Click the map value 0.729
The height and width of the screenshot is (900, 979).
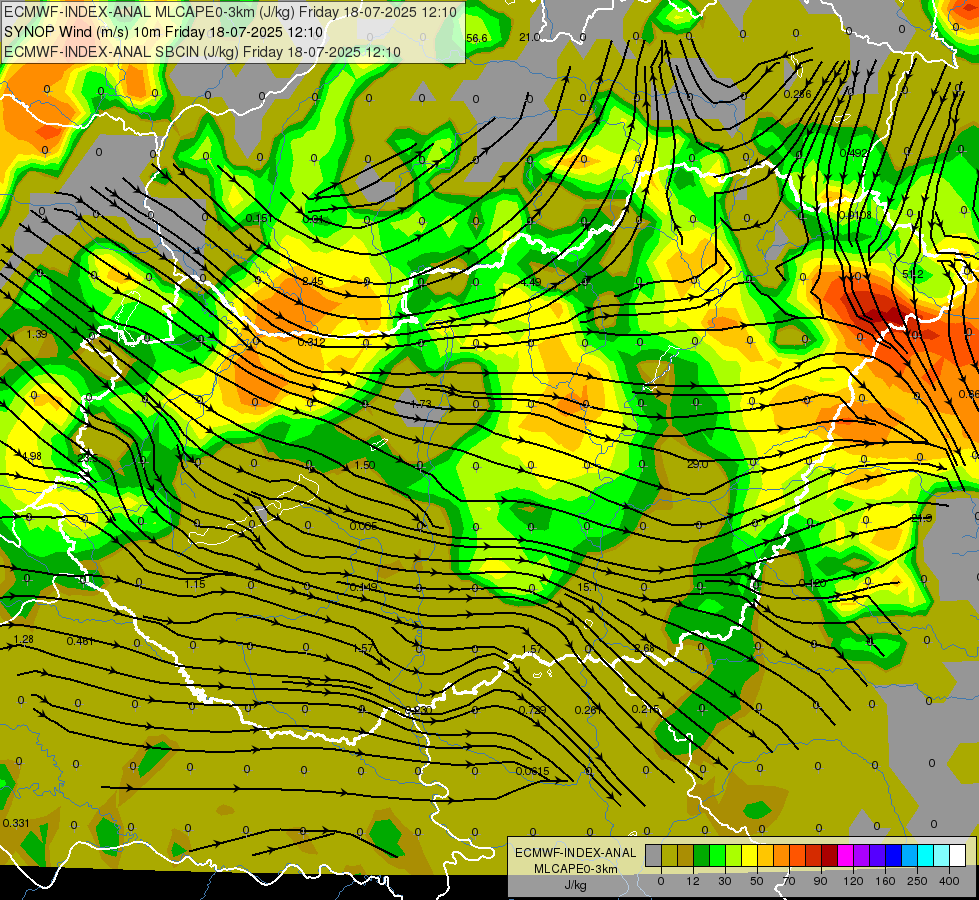(x=533, y=710)
